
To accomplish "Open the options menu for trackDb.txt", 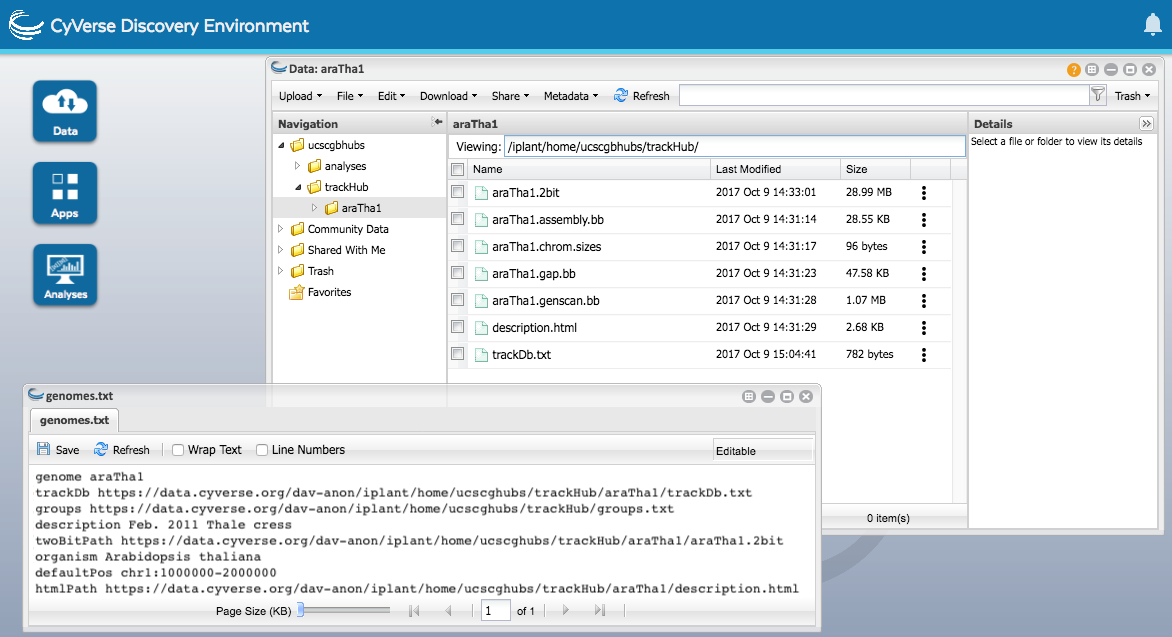I will pyautogui.click(x=924, y=355).
